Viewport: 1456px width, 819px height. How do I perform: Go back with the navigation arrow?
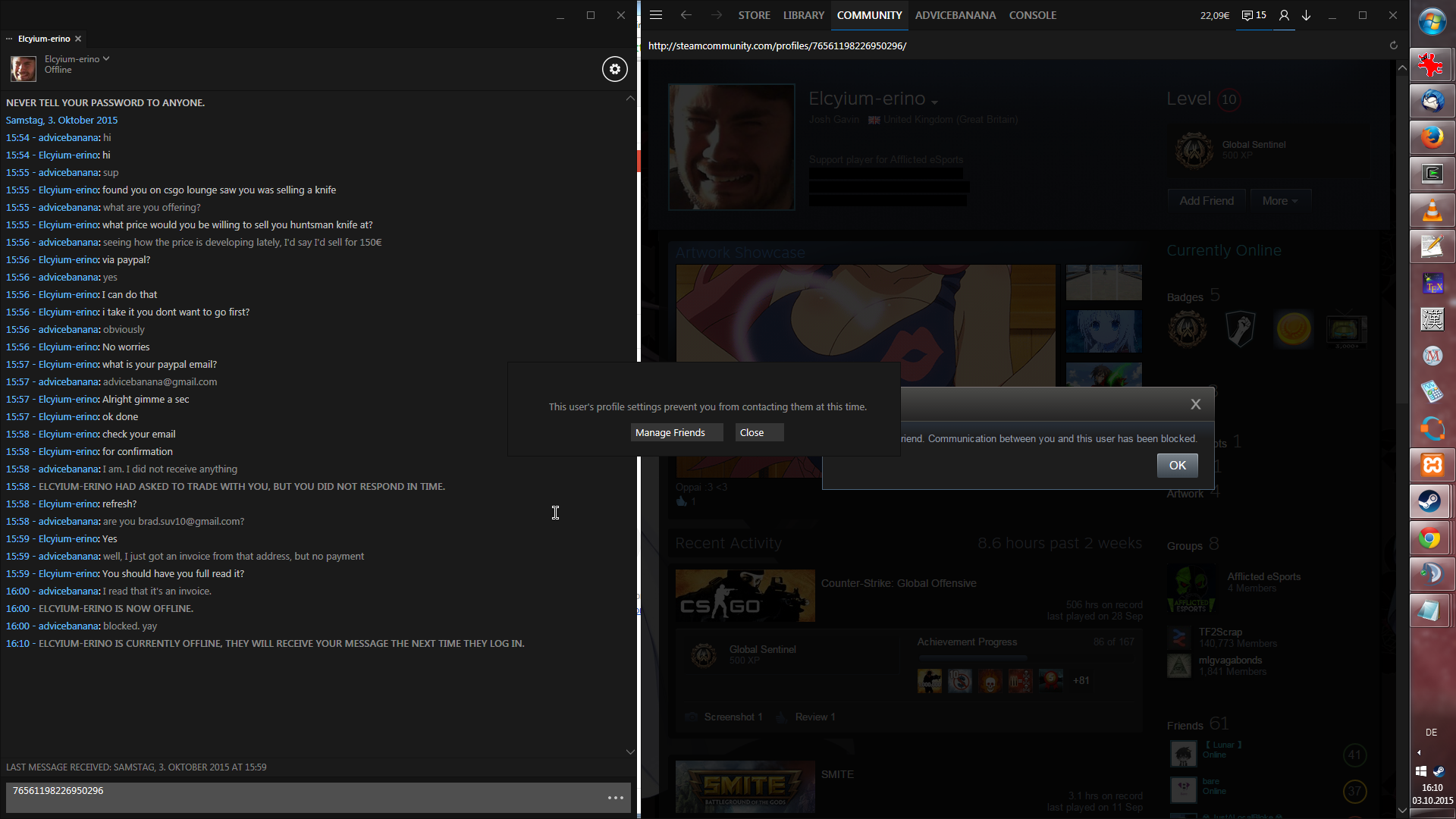(x=686, y=15)
